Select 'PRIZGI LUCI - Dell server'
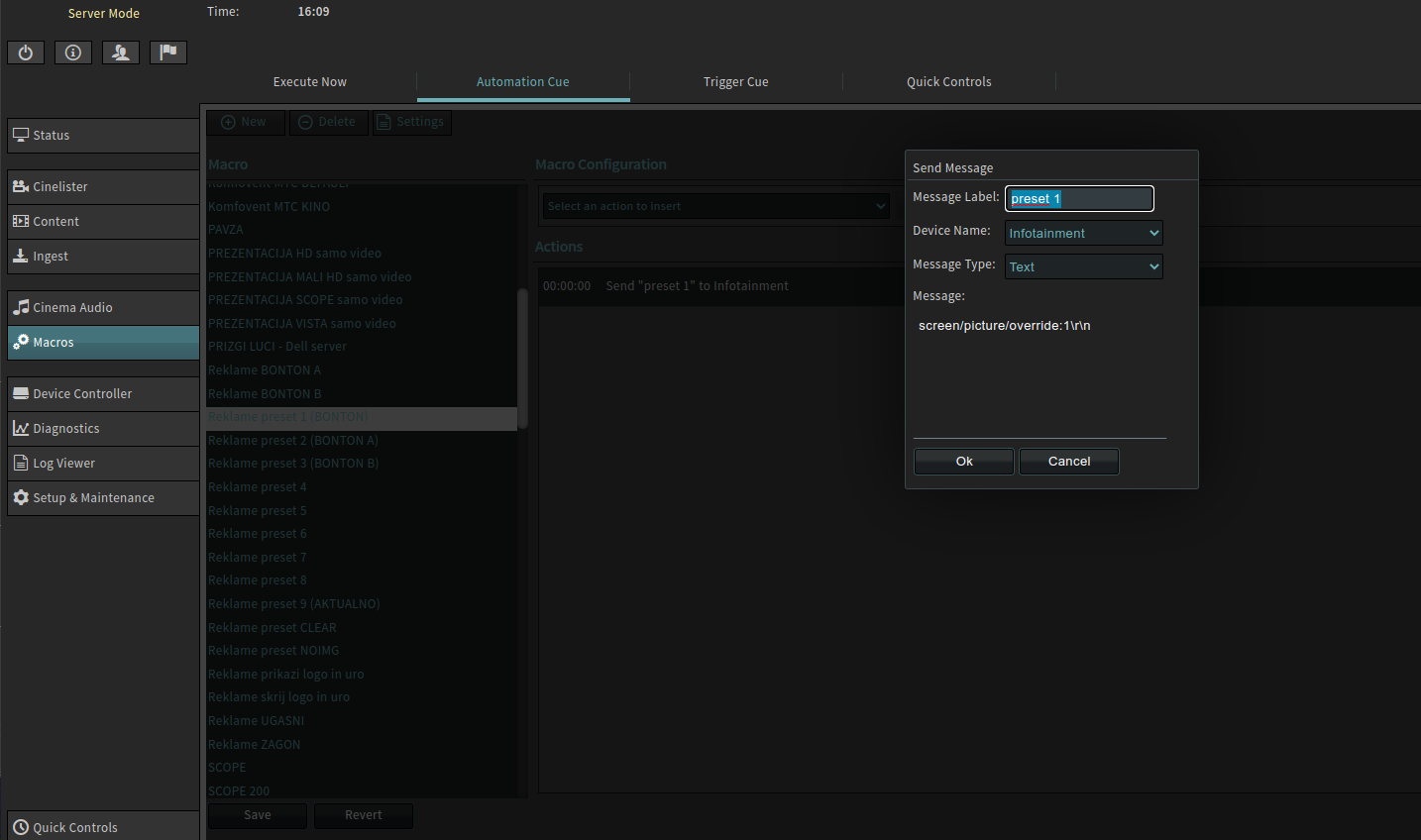The width and height of the screenshot is (1421, 840). [362, 347]
